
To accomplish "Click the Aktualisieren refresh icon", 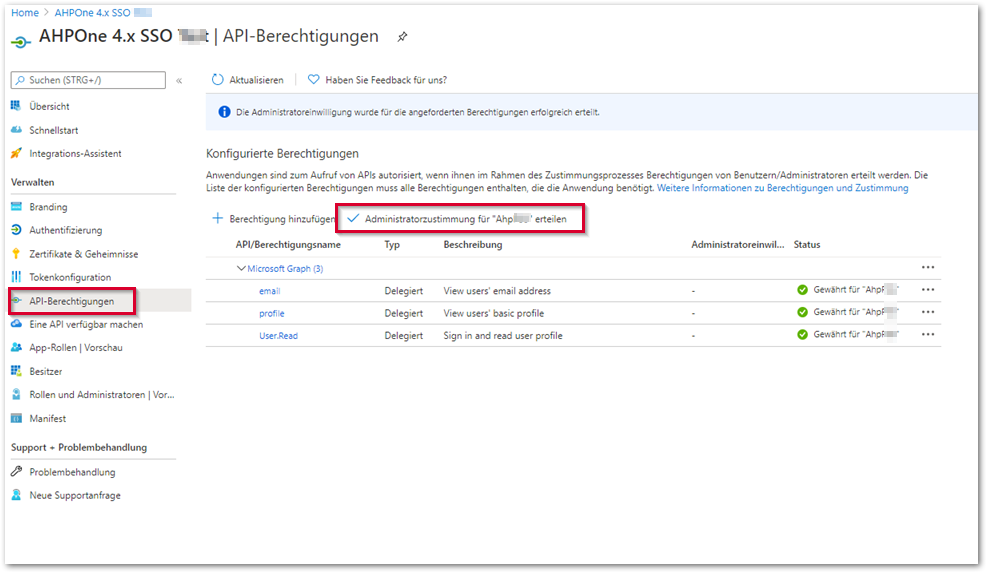I will pyautogui.click(x=218, y=80).
